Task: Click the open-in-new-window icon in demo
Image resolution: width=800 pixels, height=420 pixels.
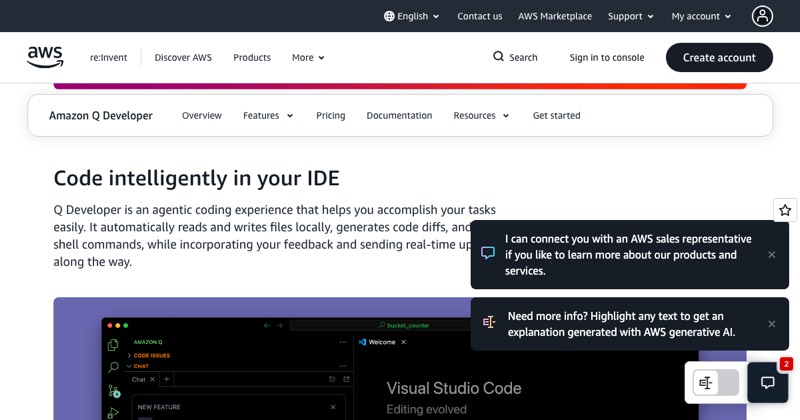Action: [346, 379]
